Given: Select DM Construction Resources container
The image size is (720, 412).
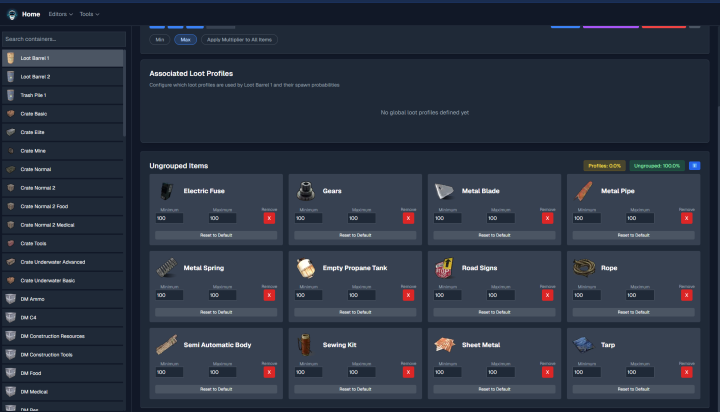Looking at the screenshot, I should pos(62,336).
